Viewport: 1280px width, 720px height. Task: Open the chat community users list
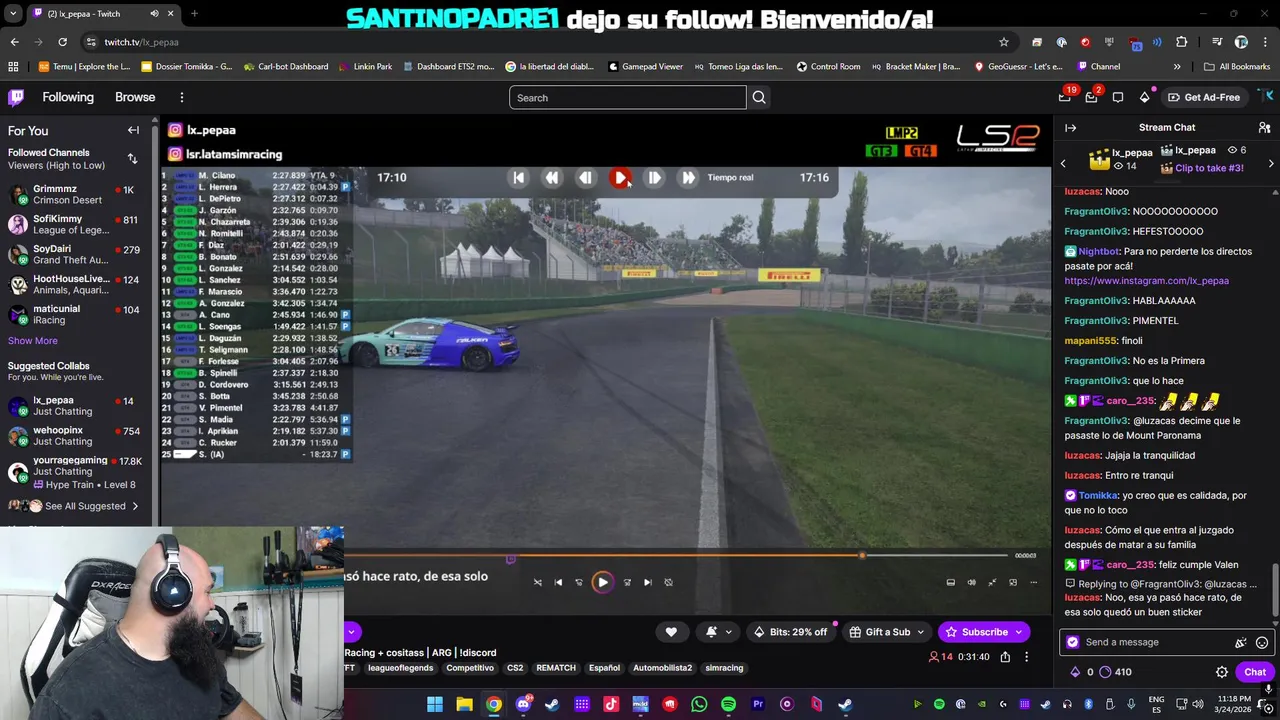tap(1264, 127)
